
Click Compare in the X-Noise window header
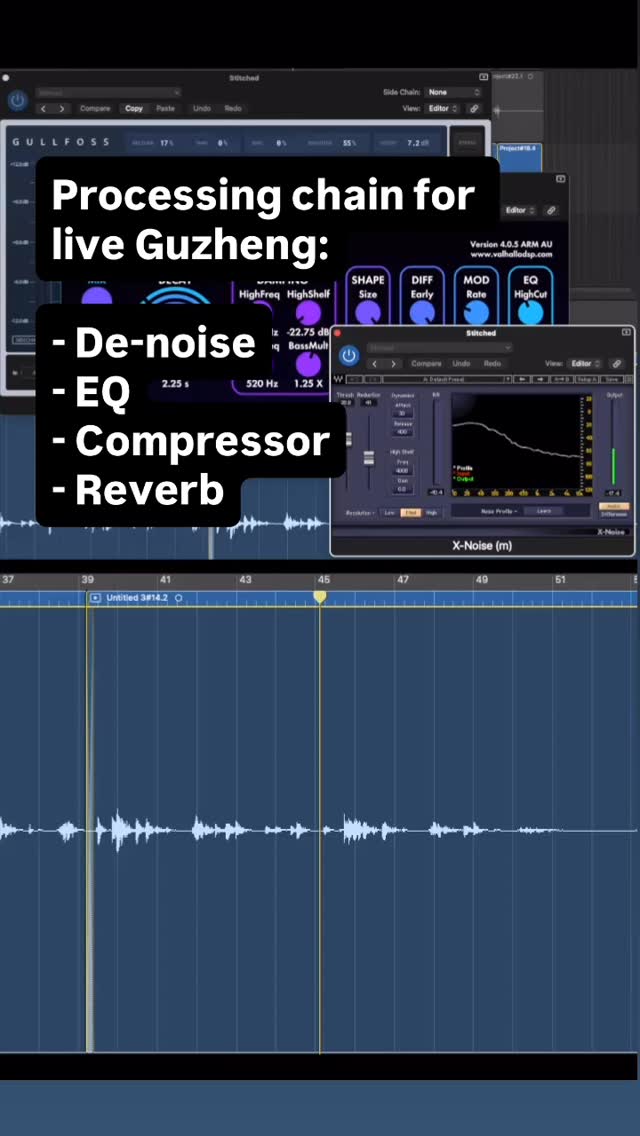pyautogui.click(x=426, y=364)
